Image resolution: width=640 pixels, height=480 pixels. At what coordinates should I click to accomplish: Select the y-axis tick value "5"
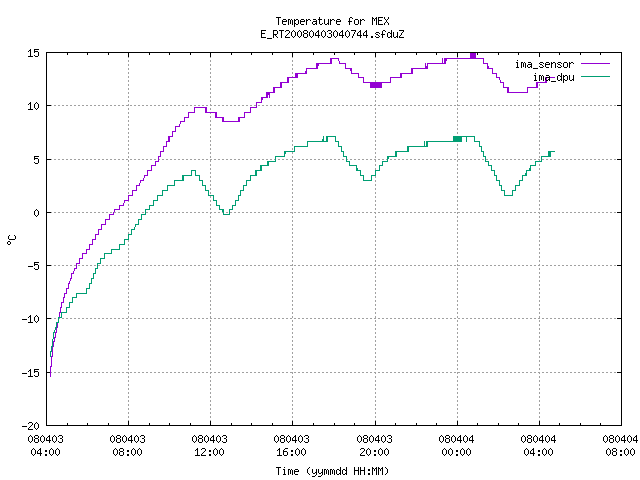(x=37, y=160)
